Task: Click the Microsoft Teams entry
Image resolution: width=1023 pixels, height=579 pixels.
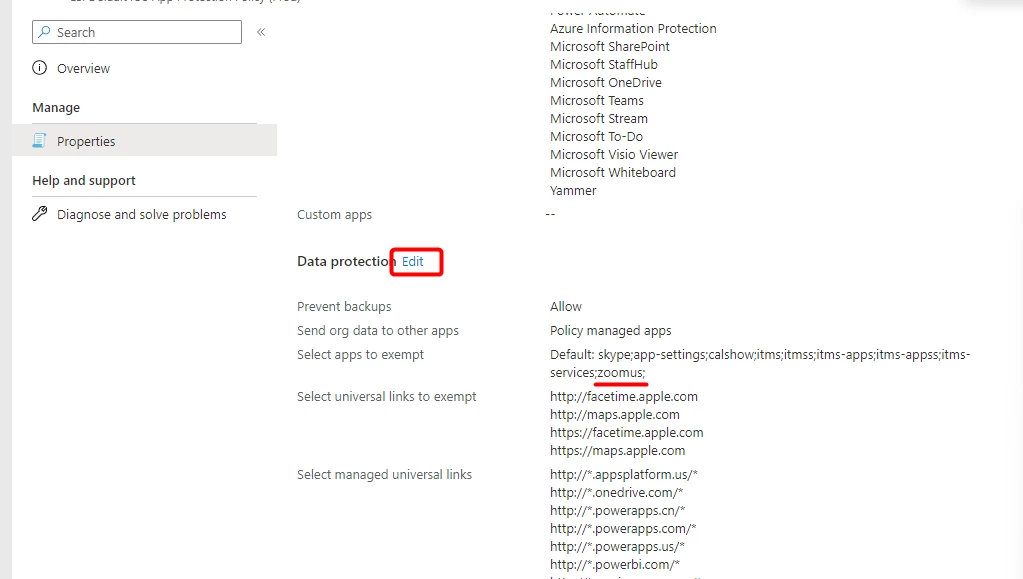Action: point(596,101)
